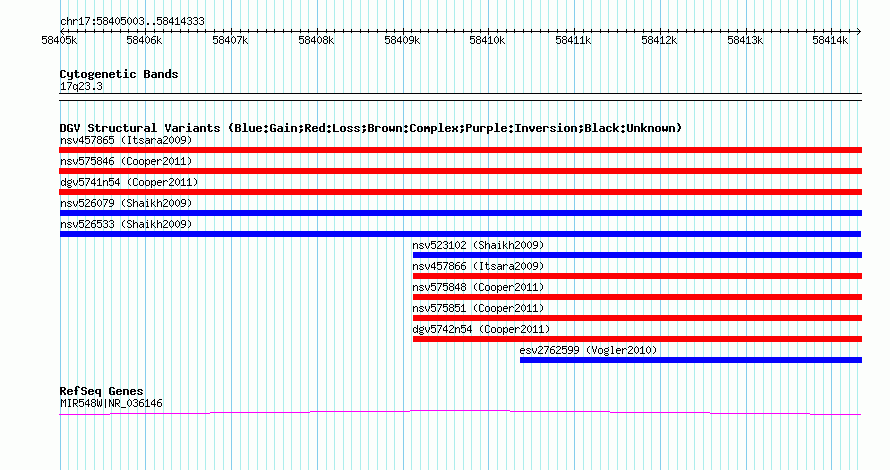Click the MIR548W|NR_036146 gene label

(111, 404)
